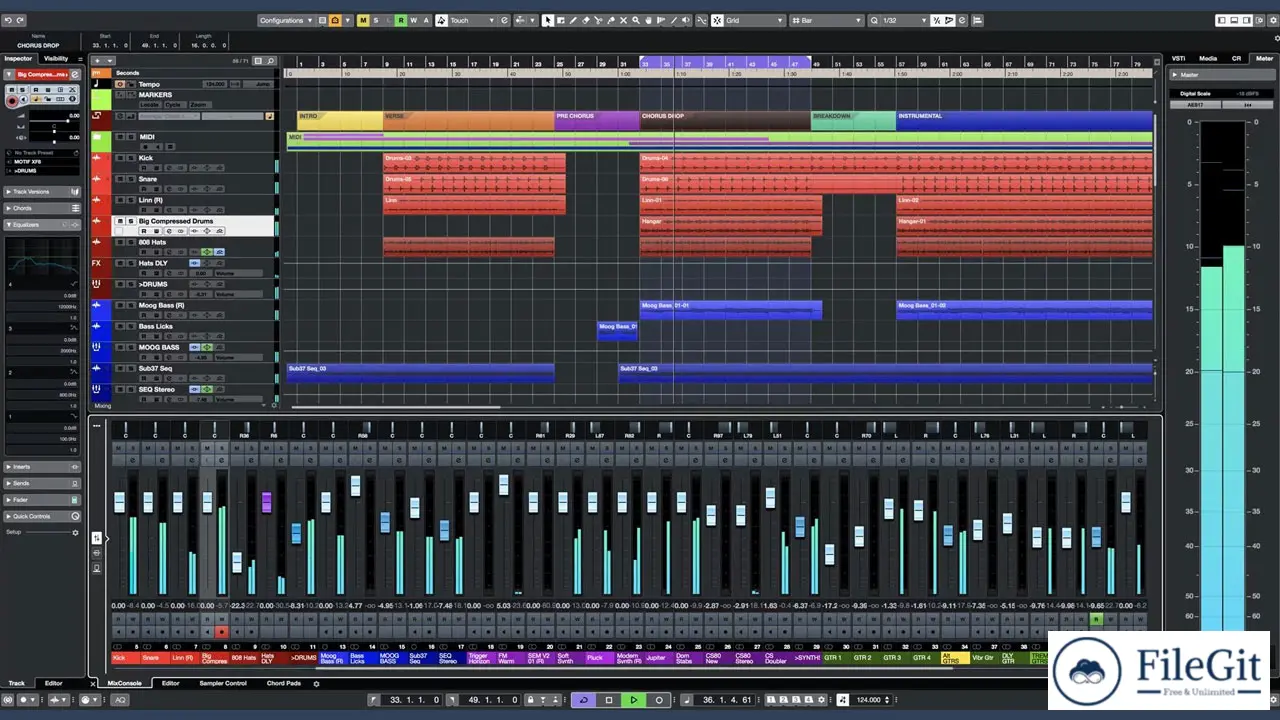Screen dimensions: 1280x720
Task: Expand the Inserts inspector section
Action: 42,467
